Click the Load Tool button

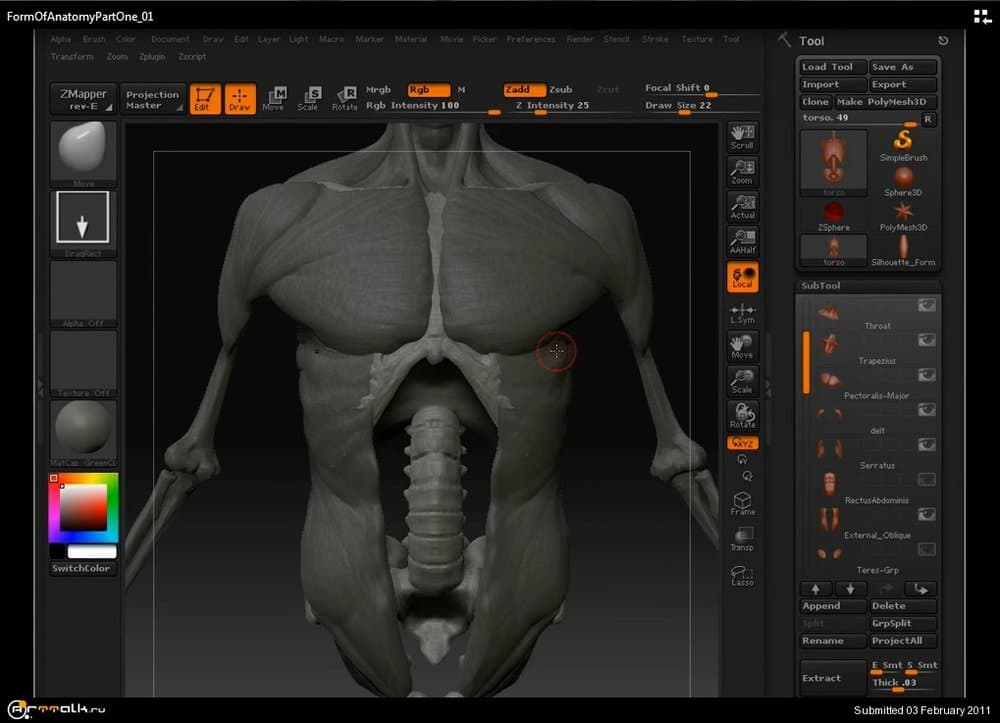[832, 67]
